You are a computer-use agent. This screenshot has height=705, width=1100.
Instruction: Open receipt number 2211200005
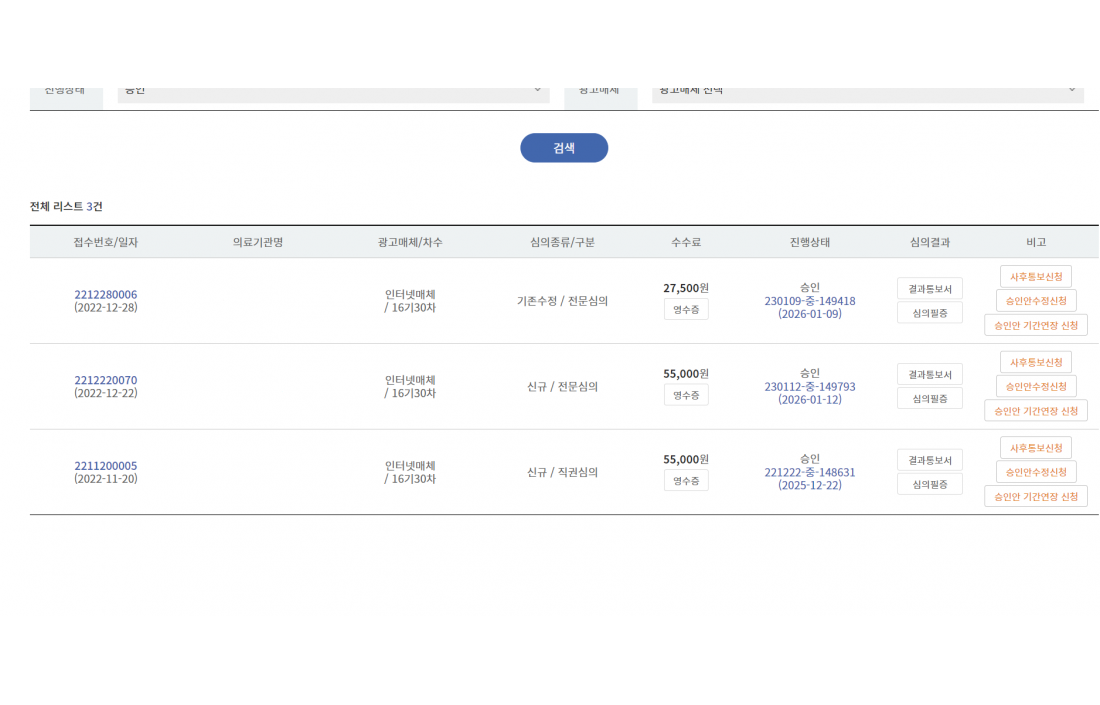point(105,466)
